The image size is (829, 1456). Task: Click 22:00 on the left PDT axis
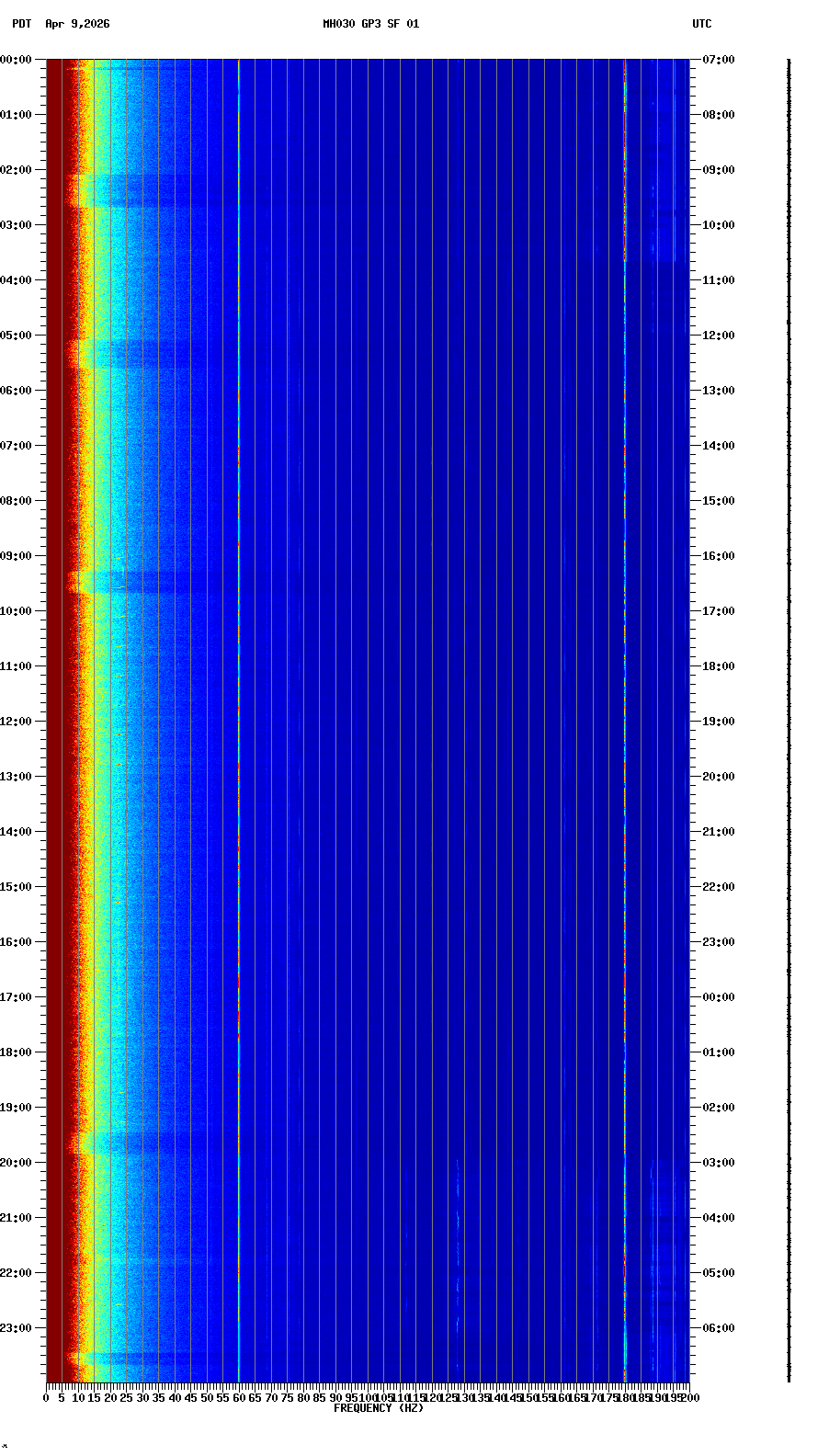[x=17, y=1273]
